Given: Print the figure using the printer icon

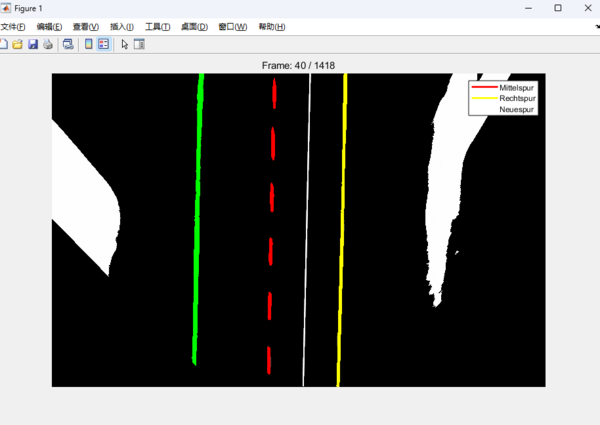Looking at the screenshot, I should tap(46, 44).
